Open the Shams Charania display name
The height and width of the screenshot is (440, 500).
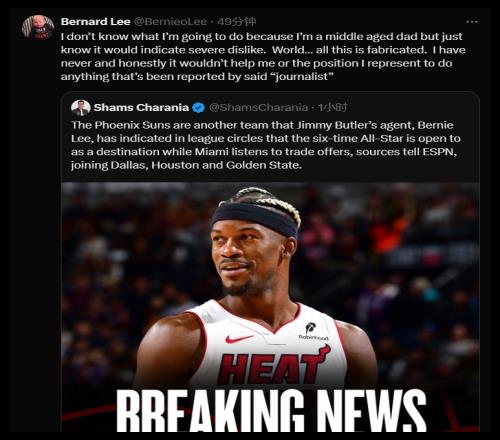[141, 107]
